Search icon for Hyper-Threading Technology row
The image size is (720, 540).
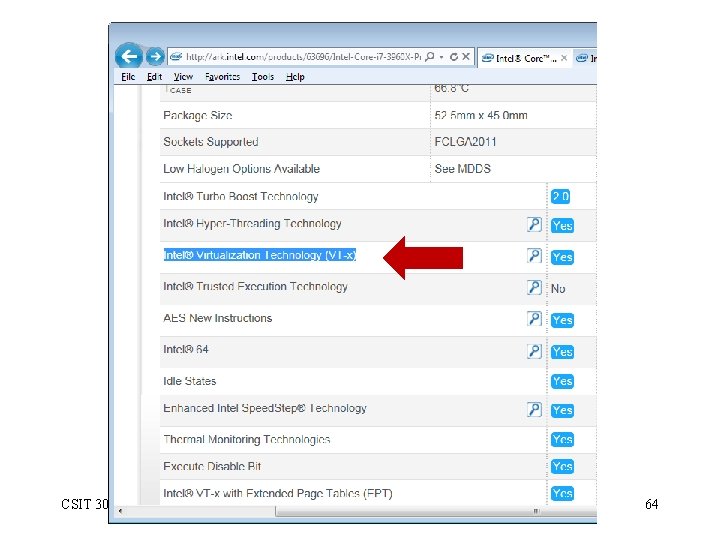click(534, 225)
